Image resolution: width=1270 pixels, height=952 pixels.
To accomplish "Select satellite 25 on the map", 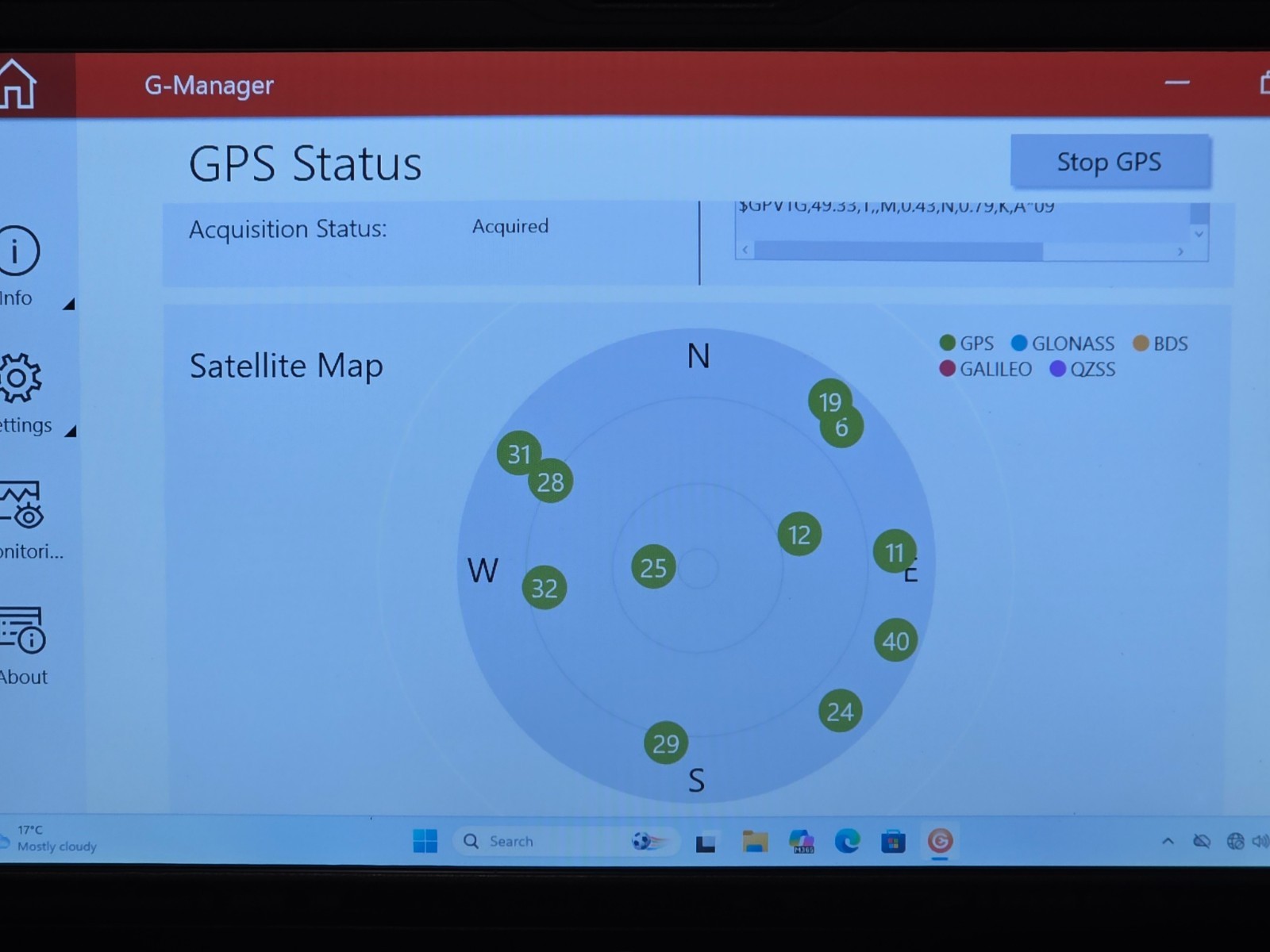I will 653,567.
